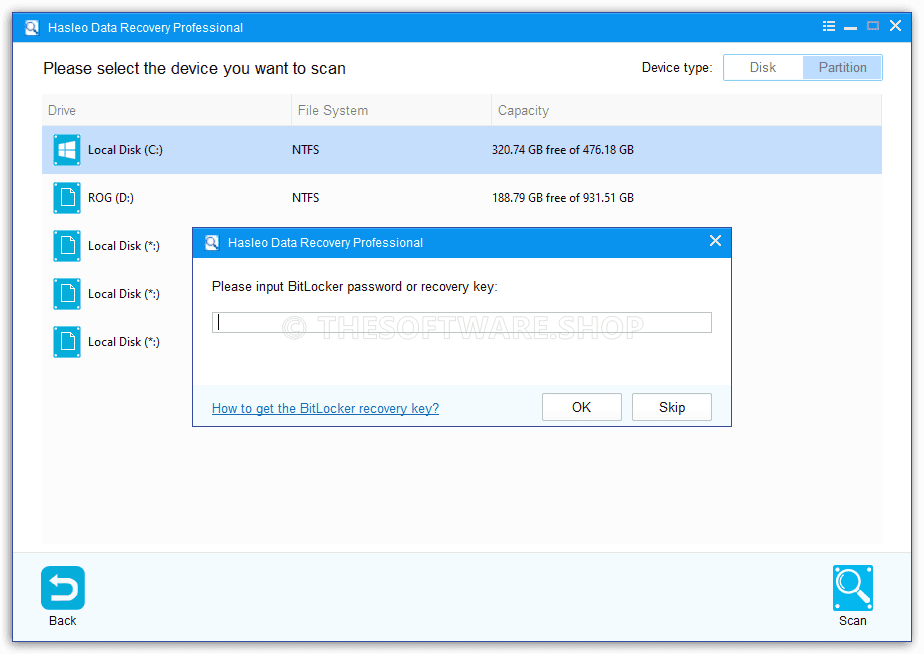This screenshot has height=654, width=924.
Task: Click the Back label text
Action: pyautogui.click(x=62, y=620)
